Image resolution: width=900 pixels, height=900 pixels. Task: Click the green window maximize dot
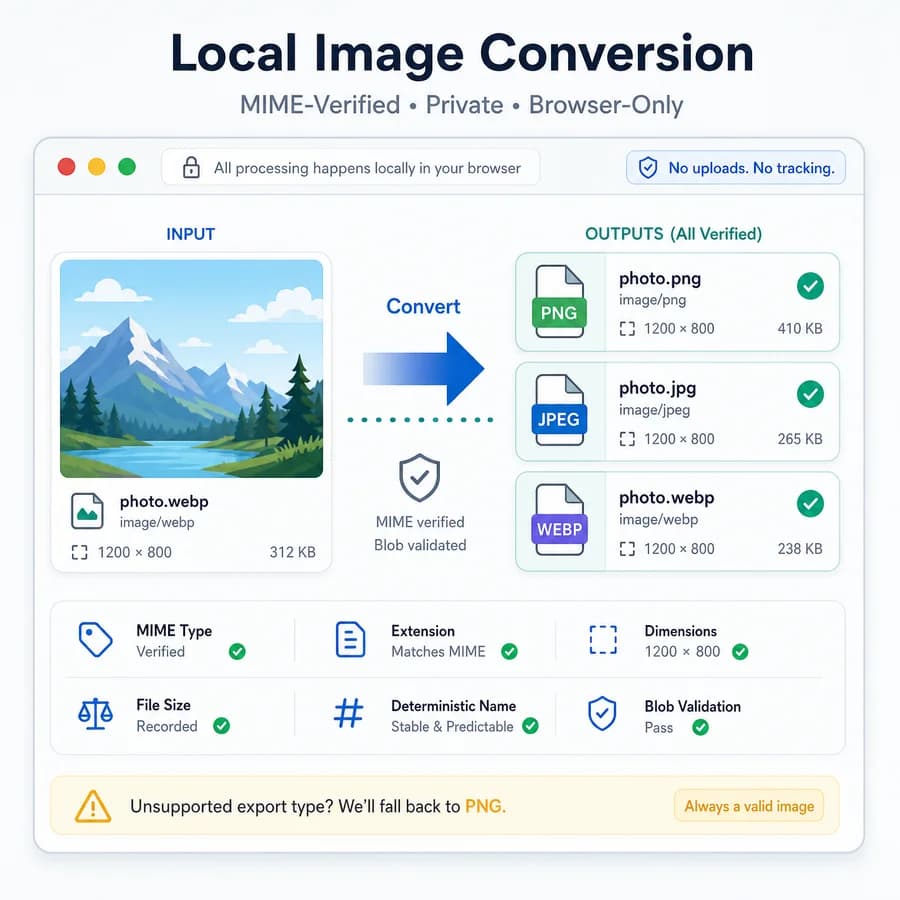[127, 167]
